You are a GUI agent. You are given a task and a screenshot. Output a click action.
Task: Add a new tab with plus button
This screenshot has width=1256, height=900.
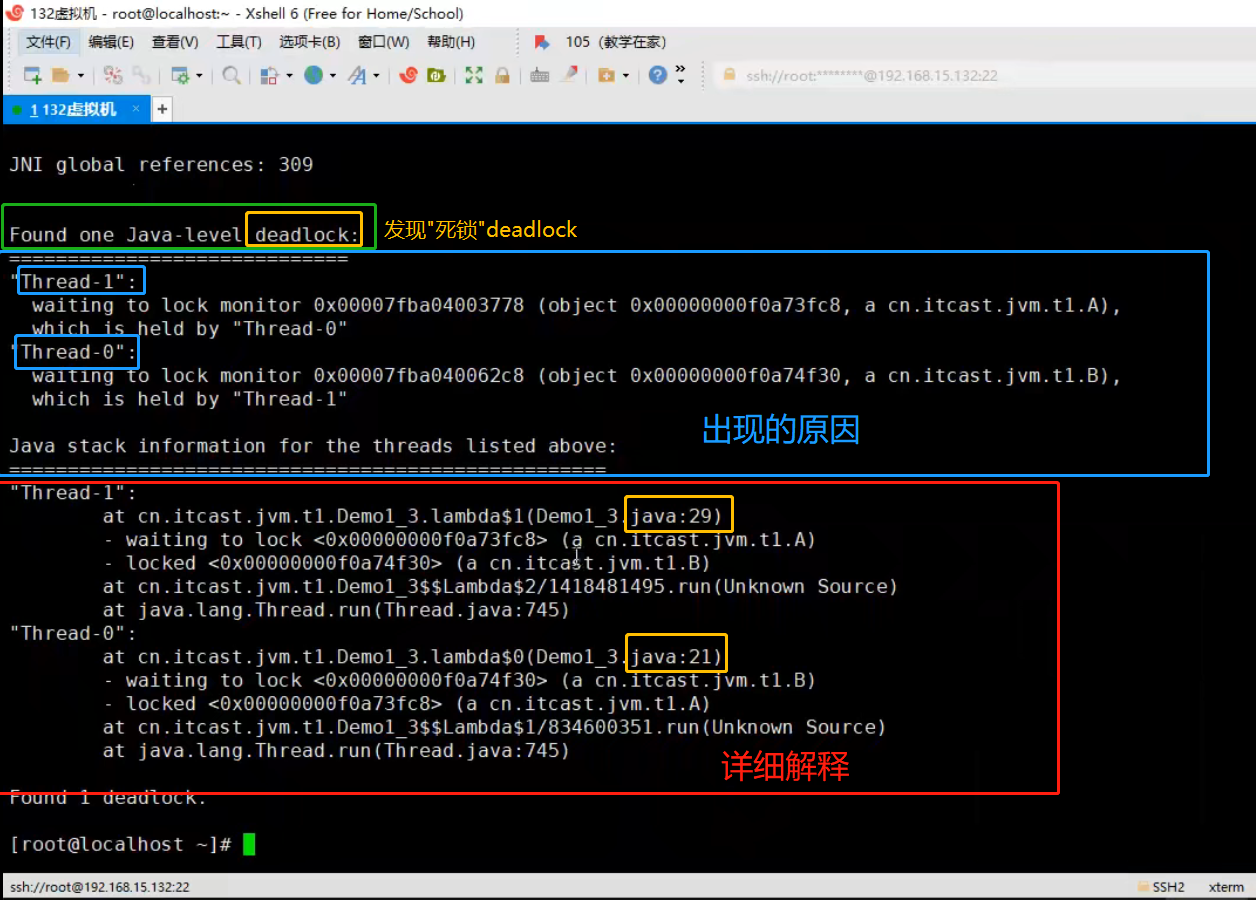pos(162,109)
